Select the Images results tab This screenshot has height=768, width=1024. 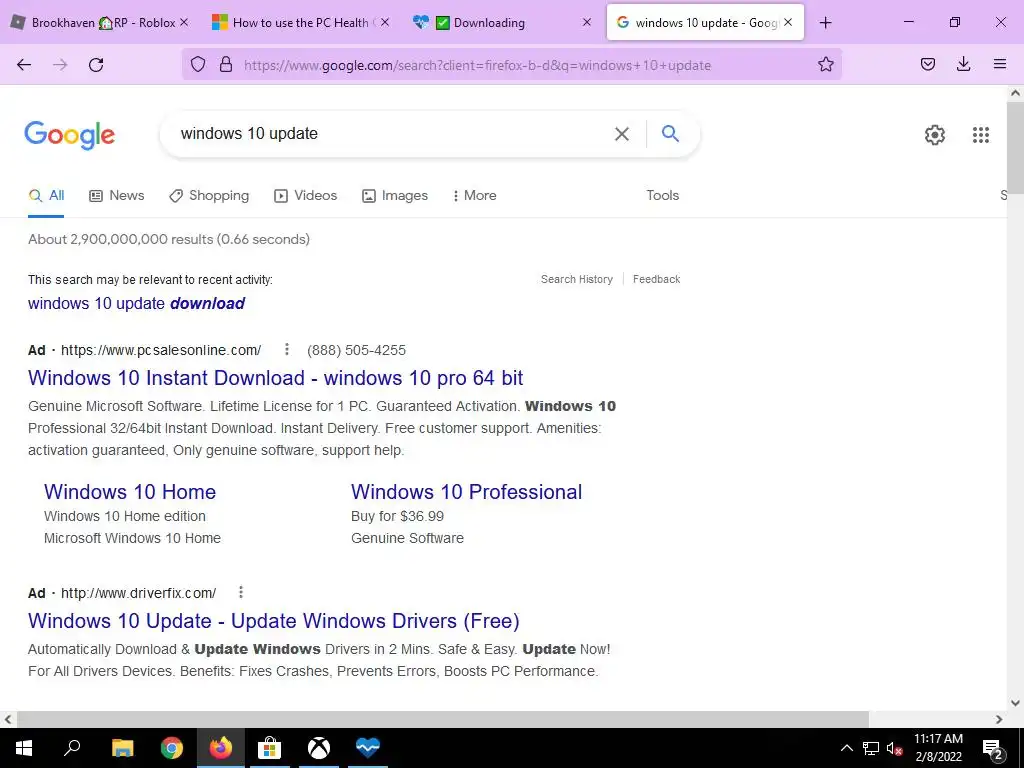click(x=395, y=195)
